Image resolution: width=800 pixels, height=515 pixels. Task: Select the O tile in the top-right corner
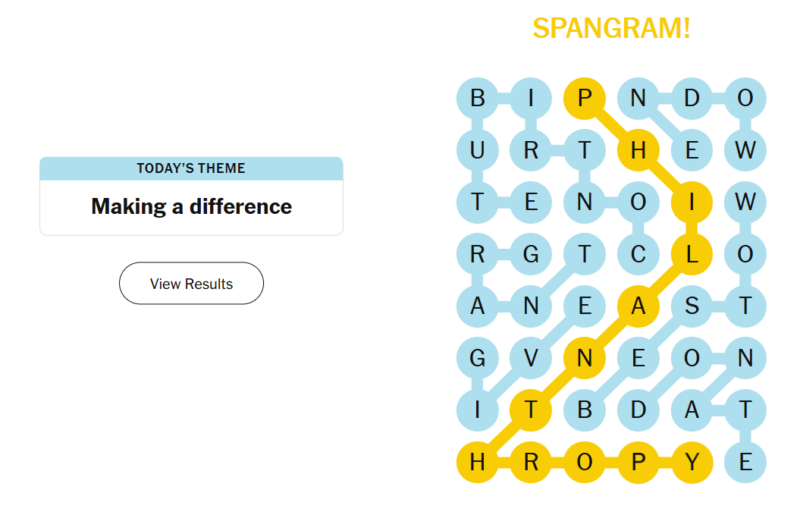[x=745, y=98]
